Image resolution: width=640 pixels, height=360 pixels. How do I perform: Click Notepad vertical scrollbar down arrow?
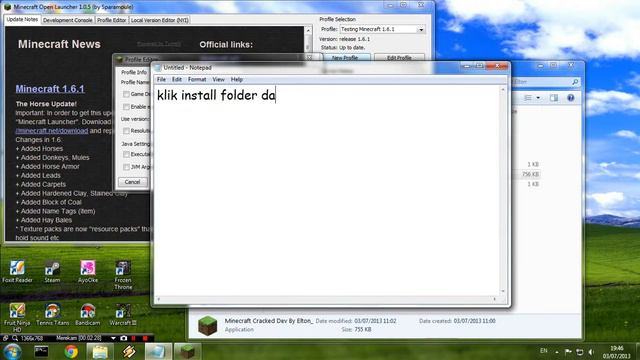pyautogui.click(x=503, y=291)
